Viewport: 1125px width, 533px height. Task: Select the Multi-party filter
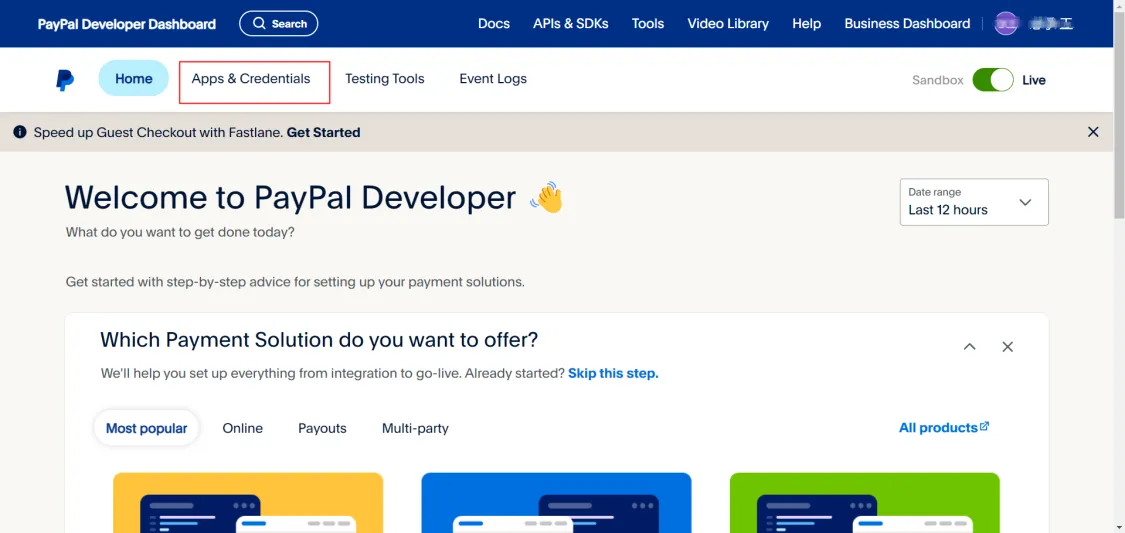(415, 428)
